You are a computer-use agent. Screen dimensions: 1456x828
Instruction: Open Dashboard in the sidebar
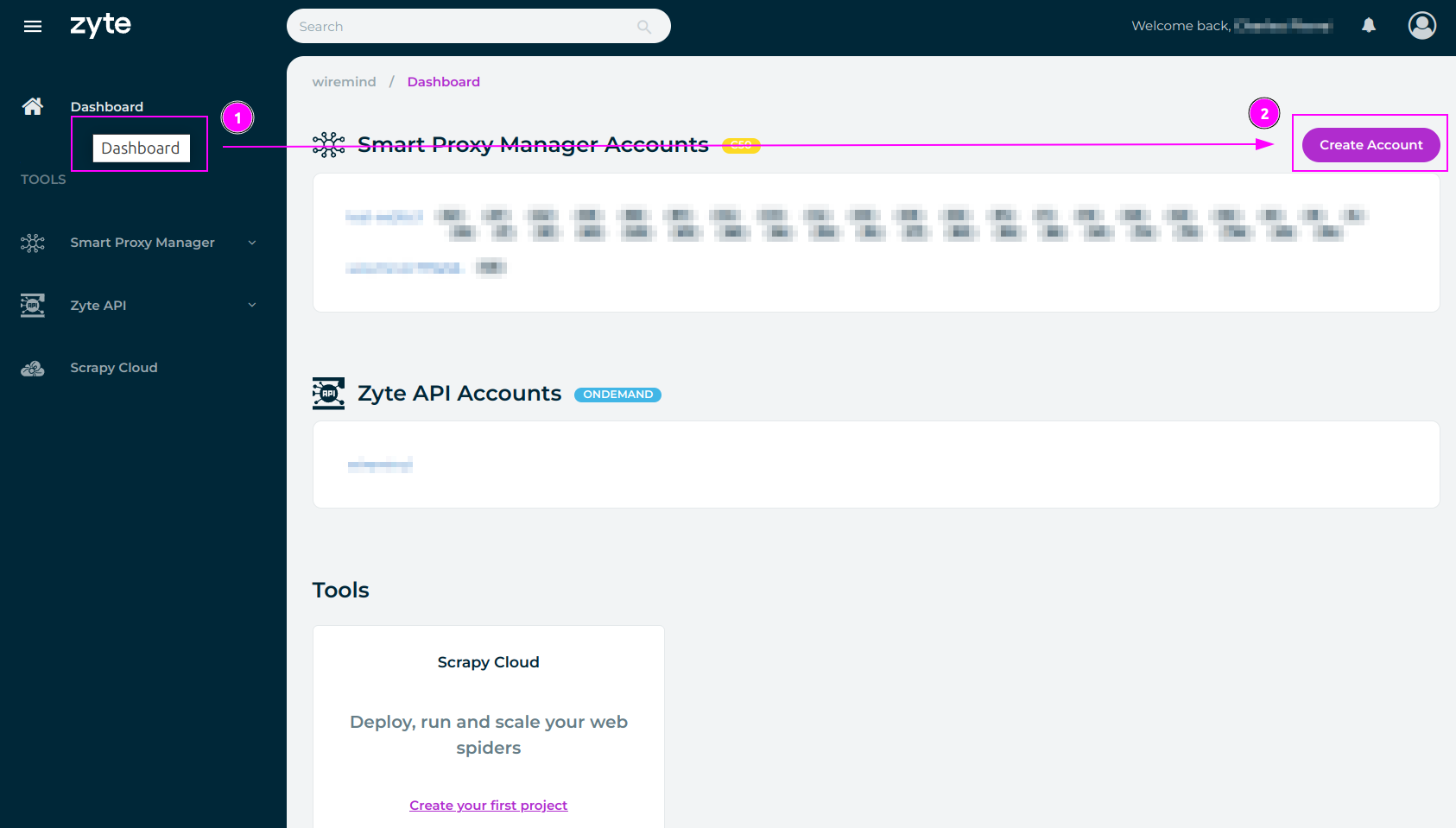coord(107,107)
